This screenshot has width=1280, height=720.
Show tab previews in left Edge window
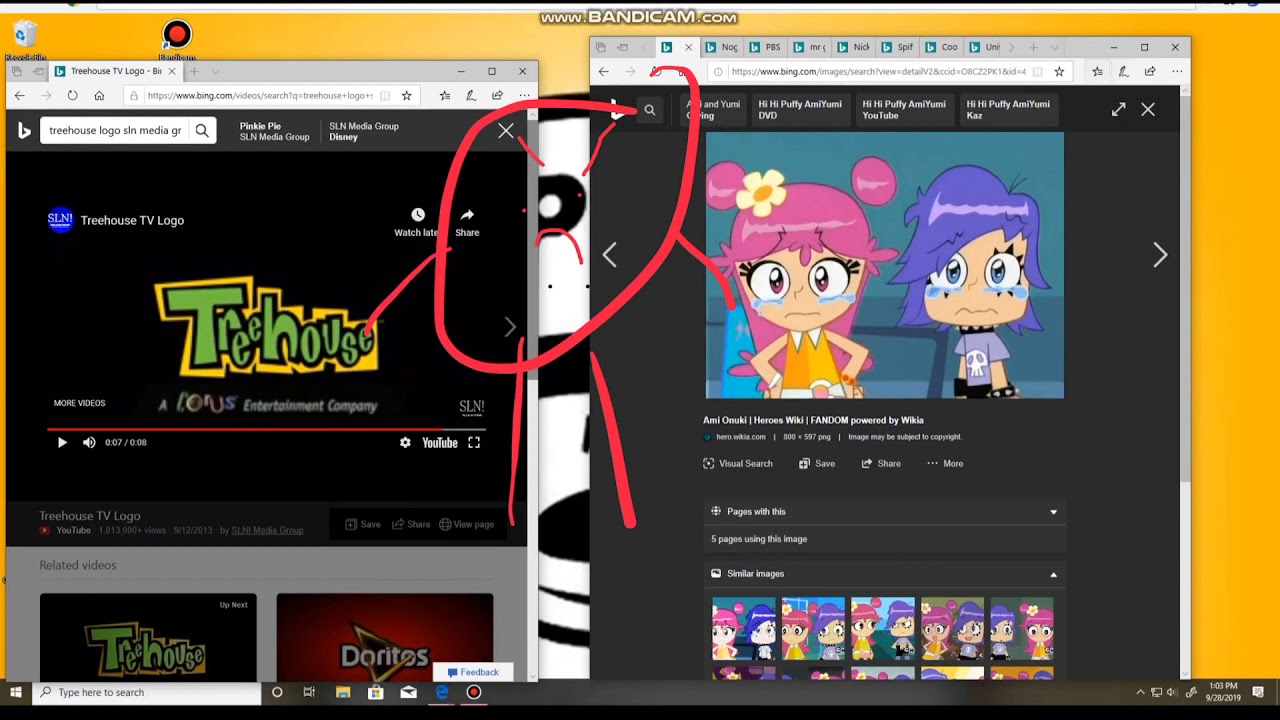[x=215, y=71]
